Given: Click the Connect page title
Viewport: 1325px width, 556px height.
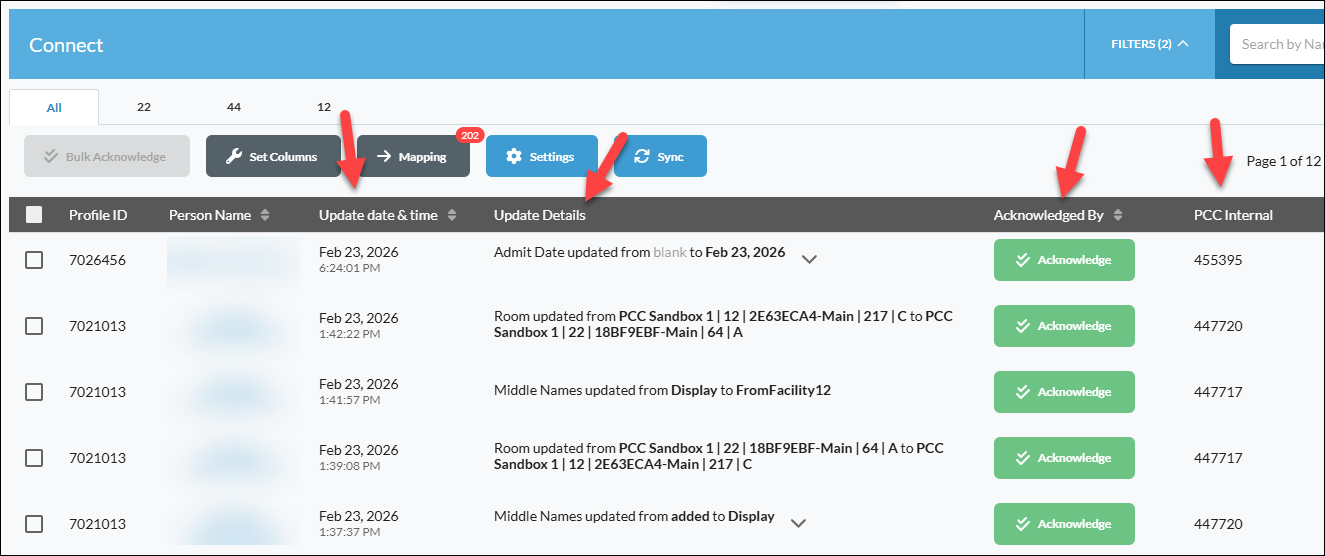Looking at the screenshot, I should coord(66,45).
